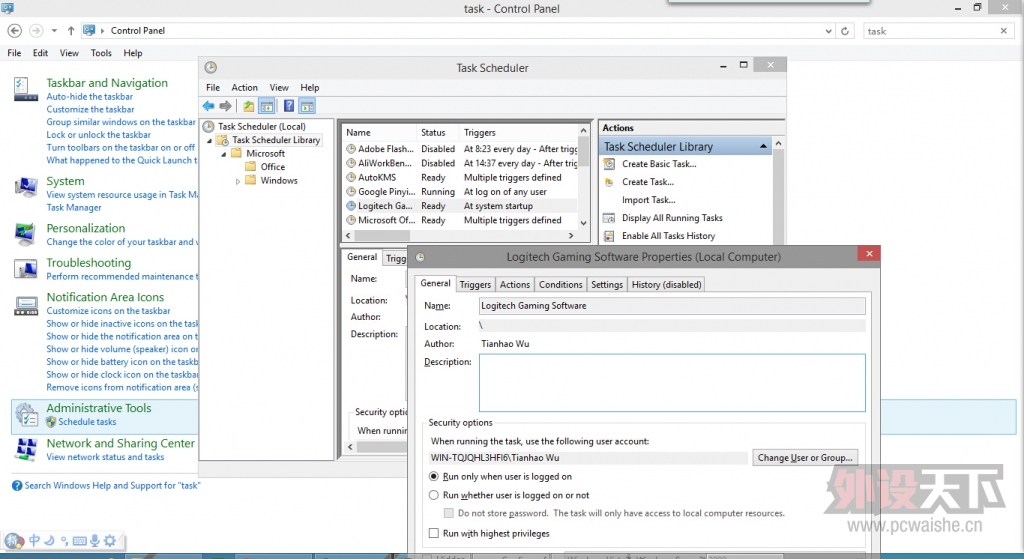Click the Create Basic Task icon in Actions
Viewport: 1024px width, 559px height.
[x=609, y=164]
